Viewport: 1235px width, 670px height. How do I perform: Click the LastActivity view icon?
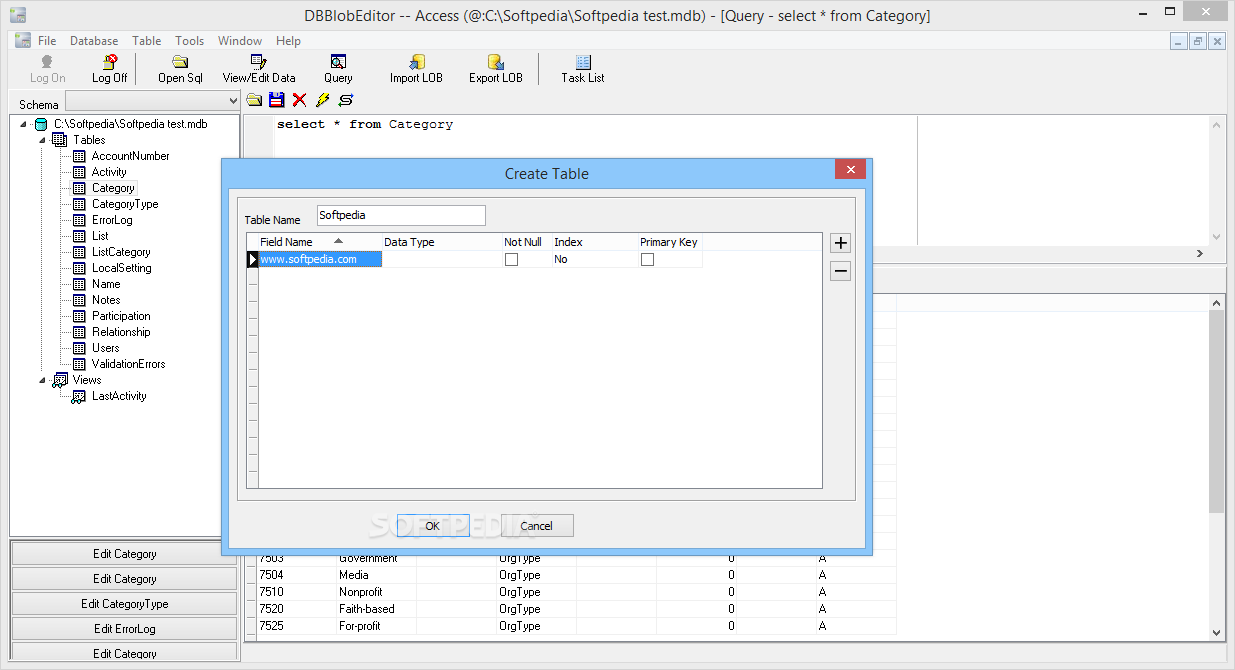pos(79,396)
